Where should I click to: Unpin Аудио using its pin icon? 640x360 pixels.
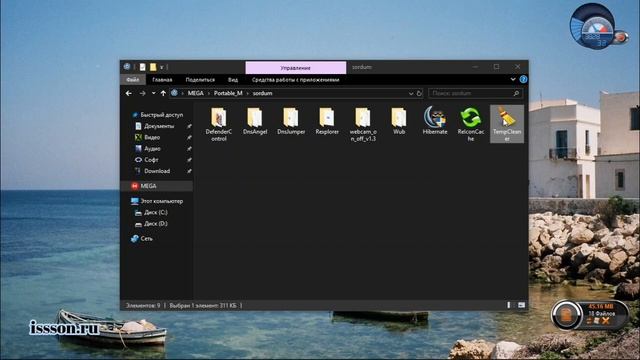tap(189, 149)
